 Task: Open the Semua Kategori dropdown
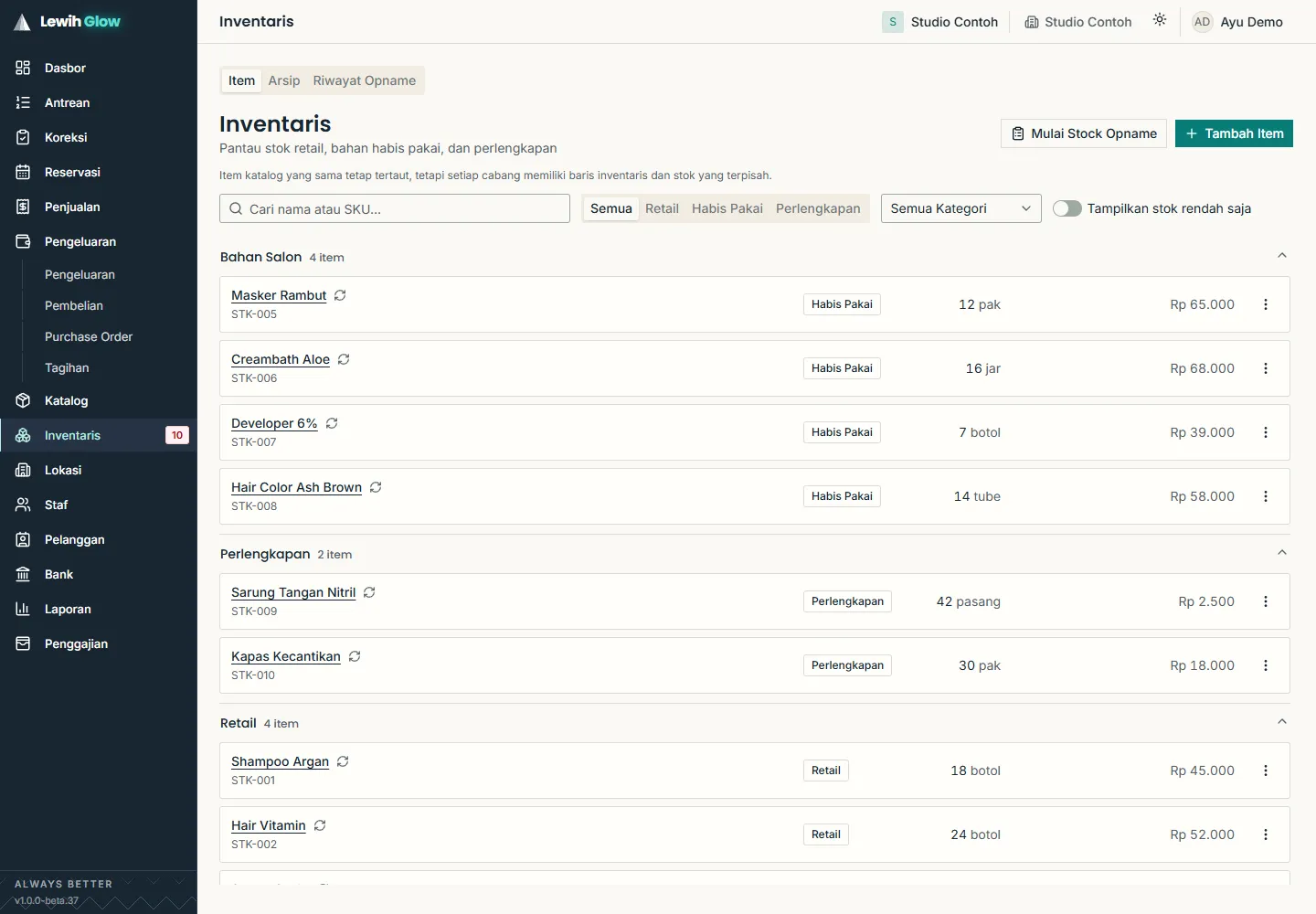960,208
